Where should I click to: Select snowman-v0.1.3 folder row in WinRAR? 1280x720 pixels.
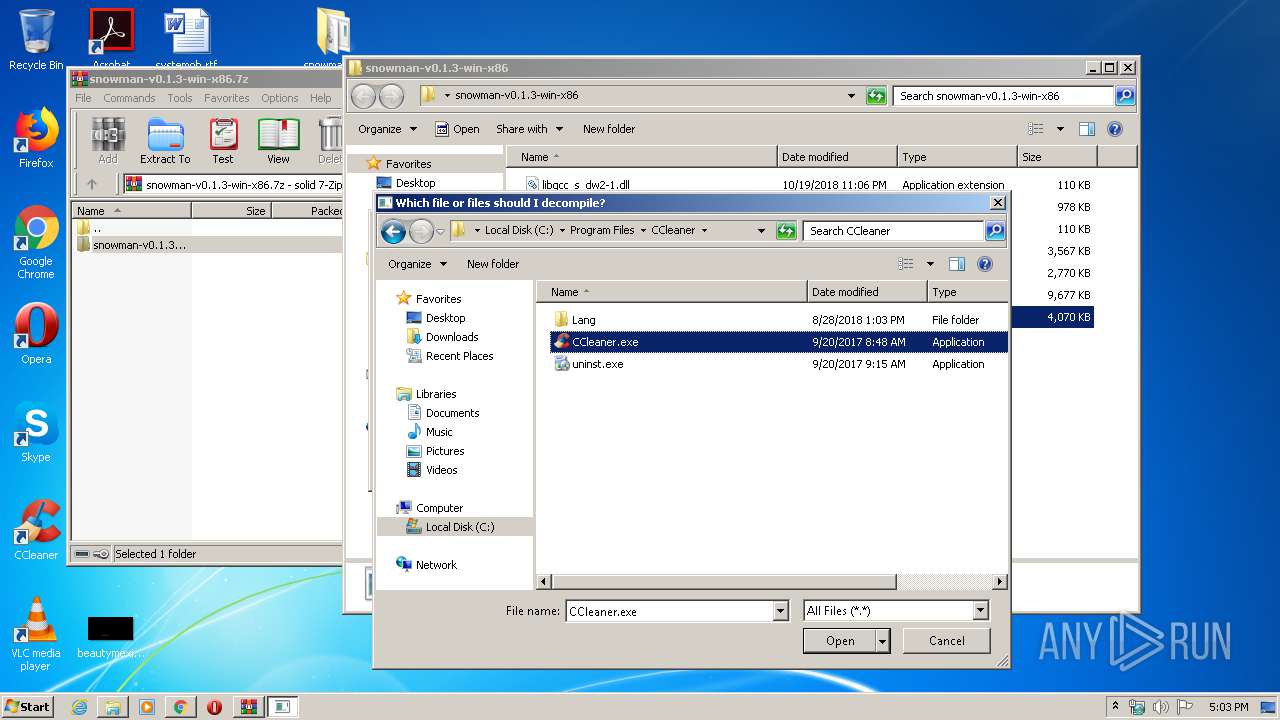[207, 245]
